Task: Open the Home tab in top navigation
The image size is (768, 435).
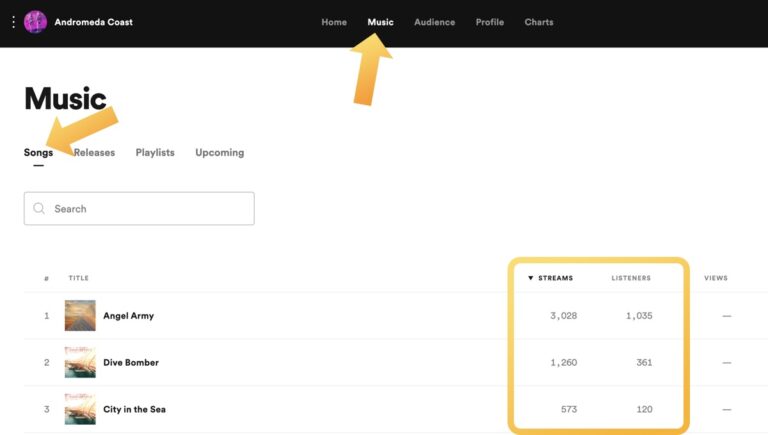Action: point(334,22)
